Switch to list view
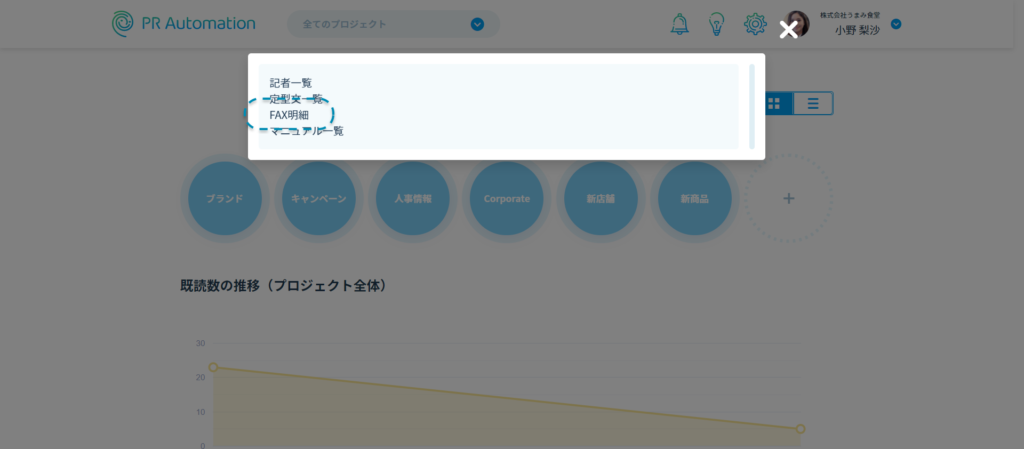 click(813, 103)
